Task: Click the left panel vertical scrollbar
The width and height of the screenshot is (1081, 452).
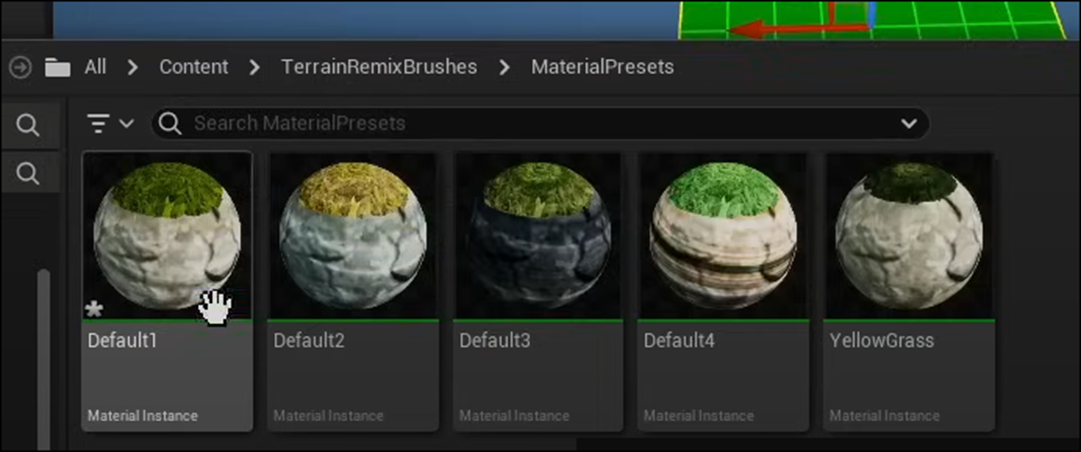Action: pyautogui.click(x=43, y=358)
